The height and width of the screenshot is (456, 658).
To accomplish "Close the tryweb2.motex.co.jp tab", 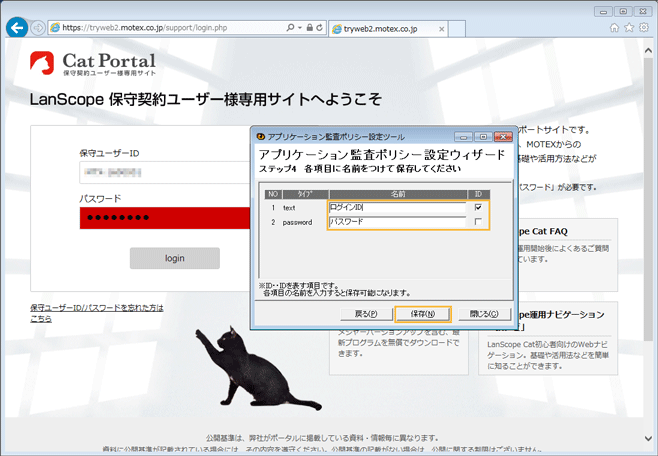I will [441, 29].
